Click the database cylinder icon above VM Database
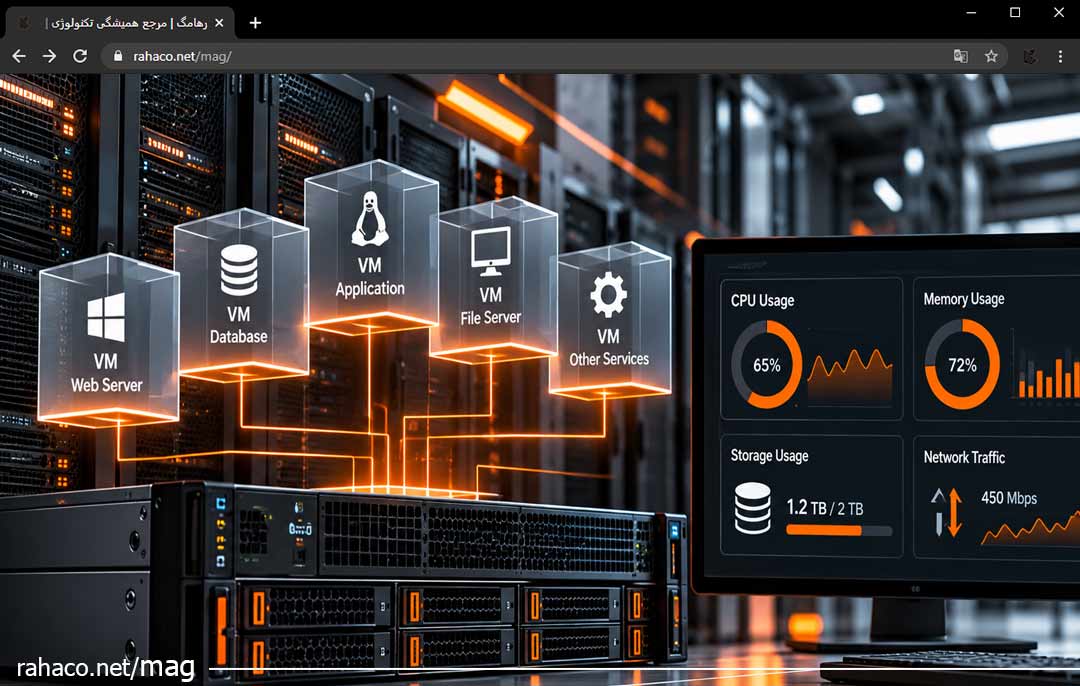 click(x=239, y=270)
